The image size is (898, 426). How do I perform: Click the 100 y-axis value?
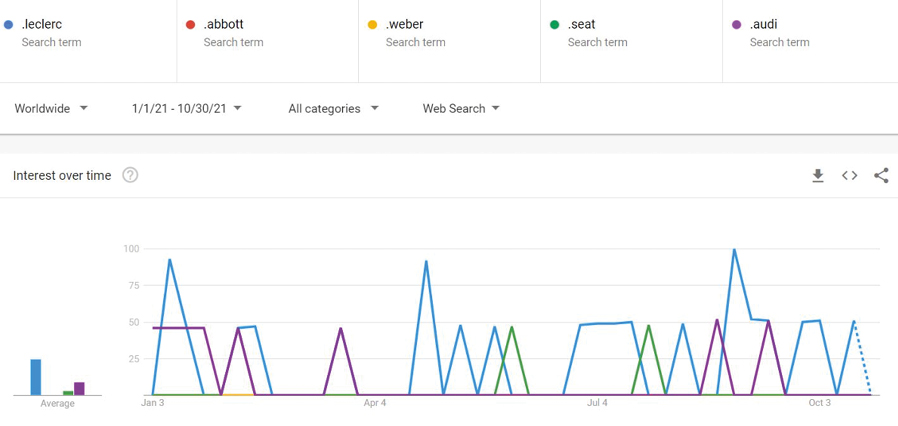(x=132, y=248)
